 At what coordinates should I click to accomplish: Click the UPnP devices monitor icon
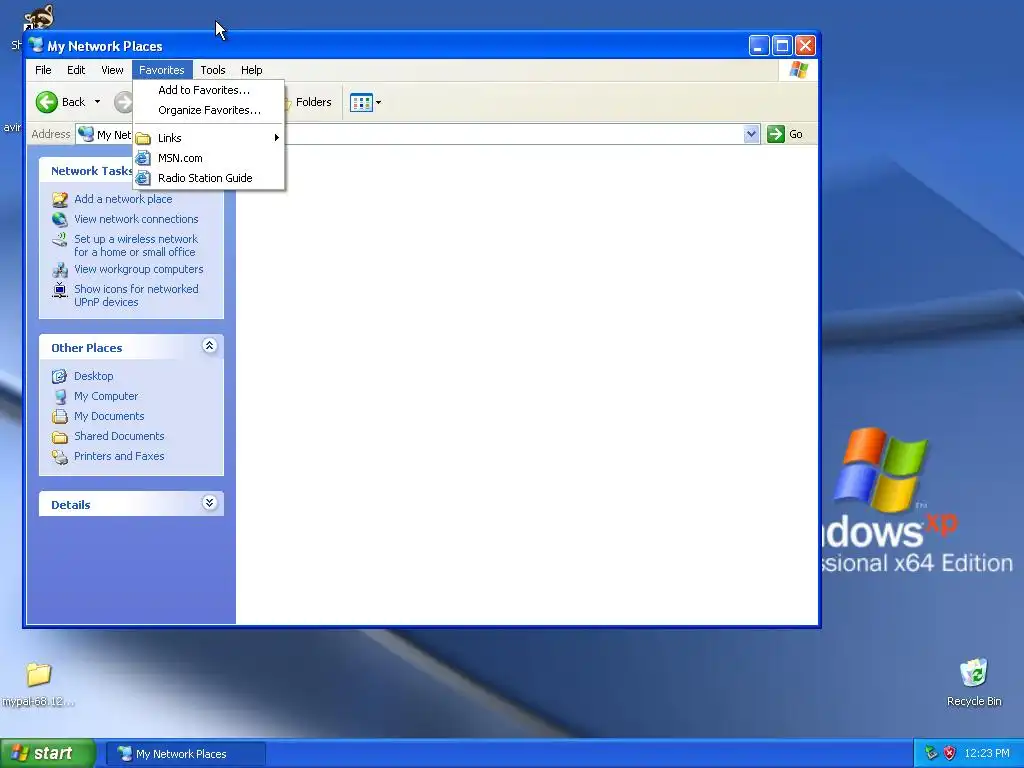(x=60, y=290)
